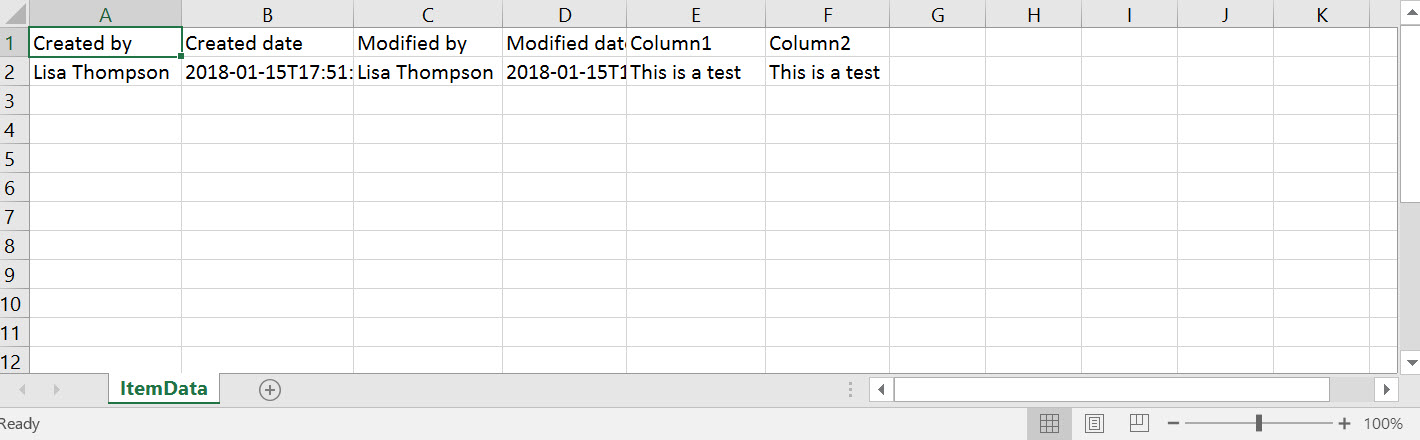
Task: Click the 100% zoom level
Action: (1383, 424)
